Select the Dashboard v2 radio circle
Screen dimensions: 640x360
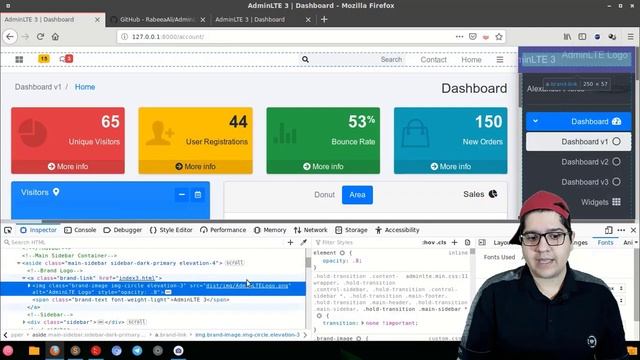tap(616, 162)
